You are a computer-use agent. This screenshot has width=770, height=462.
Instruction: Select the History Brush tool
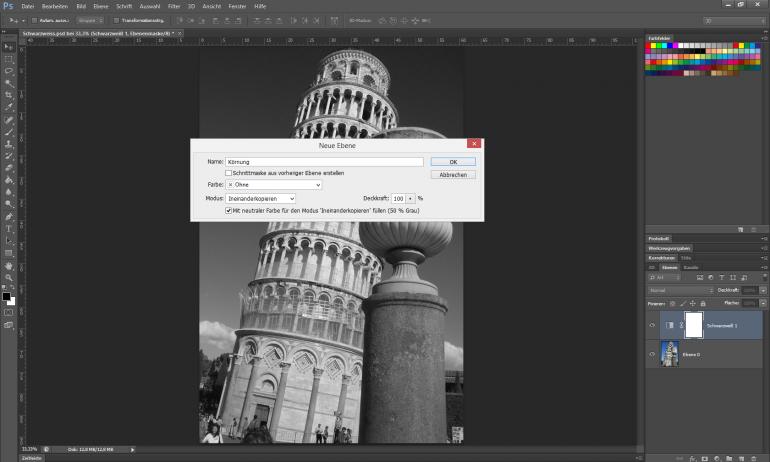(9, 156)
